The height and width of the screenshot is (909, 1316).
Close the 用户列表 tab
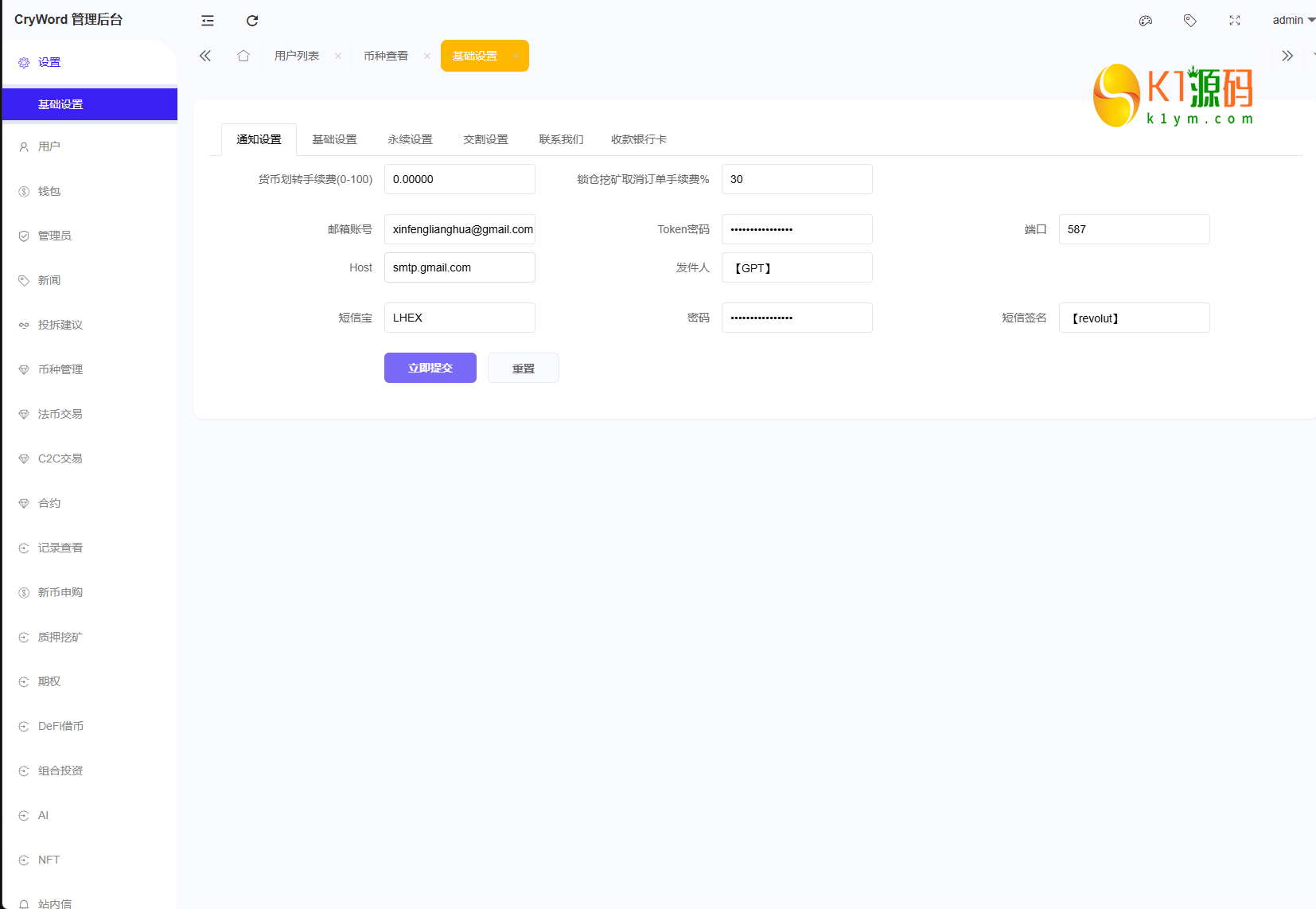tap(338, 56)
